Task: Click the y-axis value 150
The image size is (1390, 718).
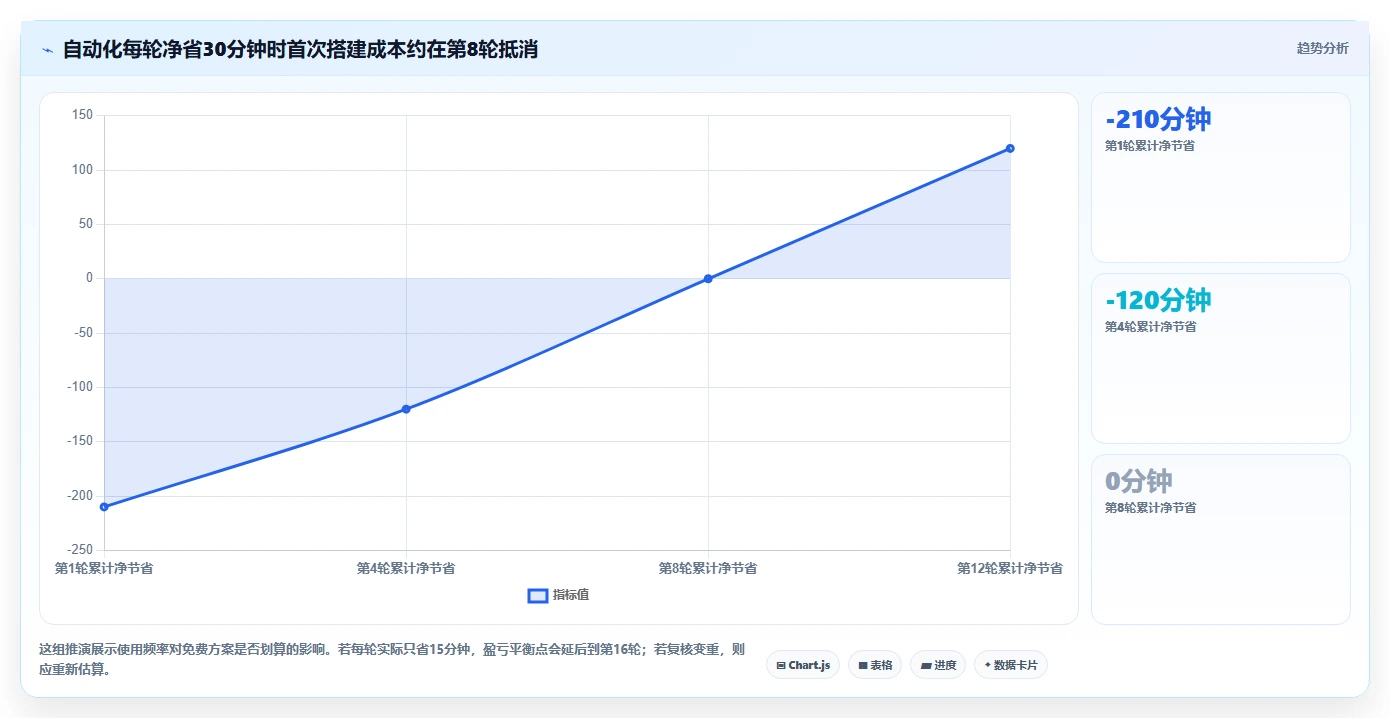Action: click(x=83, y=116)
